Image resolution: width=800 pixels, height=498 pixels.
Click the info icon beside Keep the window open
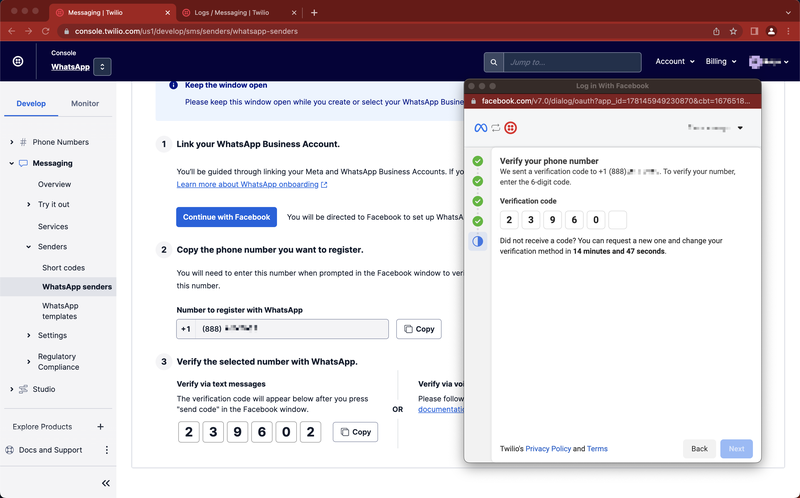pyautogui.click(x=173, y=85)
